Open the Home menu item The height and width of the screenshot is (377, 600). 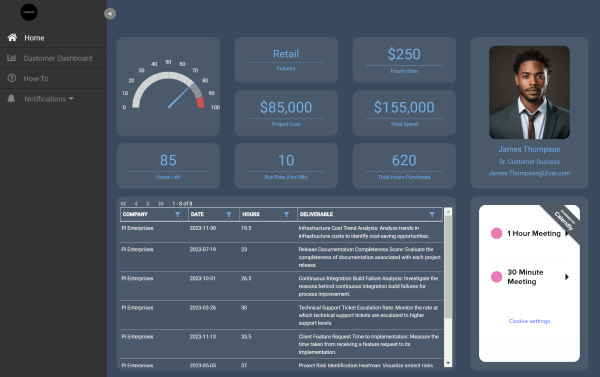point(53,38)
